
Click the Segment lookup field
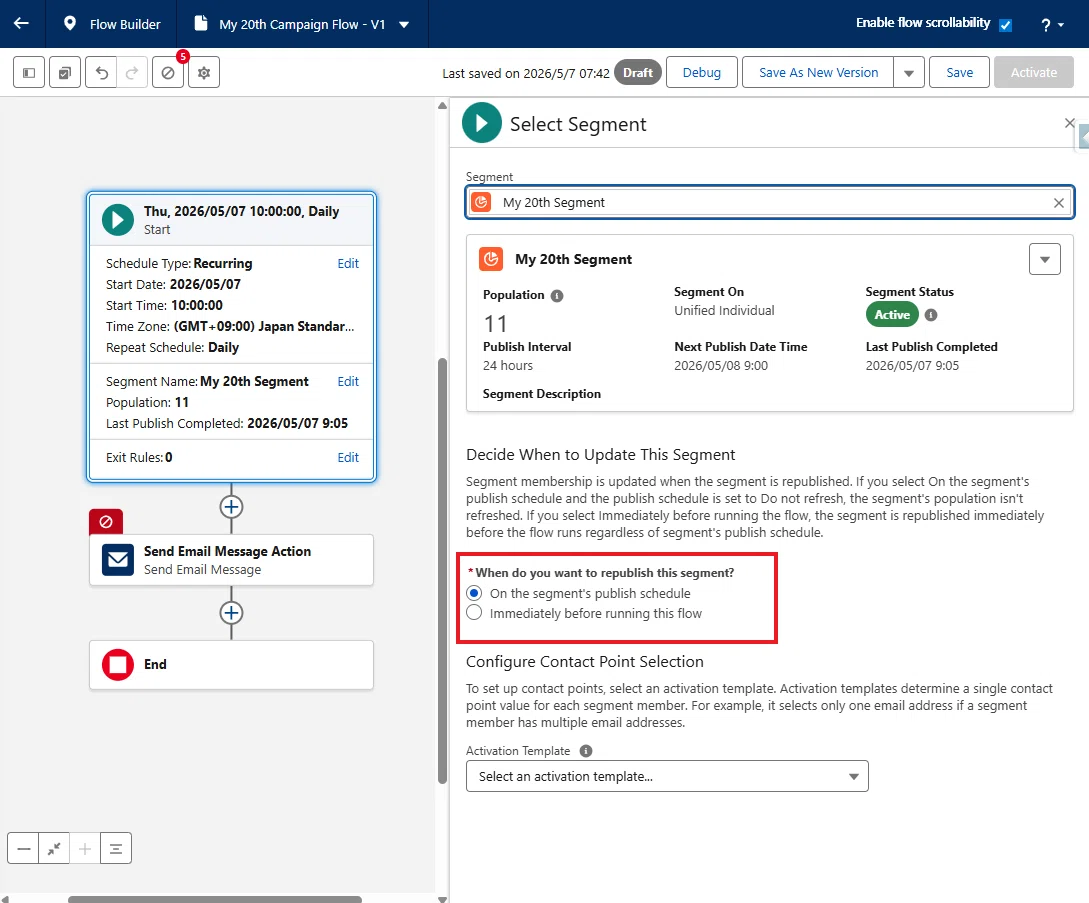770,202
